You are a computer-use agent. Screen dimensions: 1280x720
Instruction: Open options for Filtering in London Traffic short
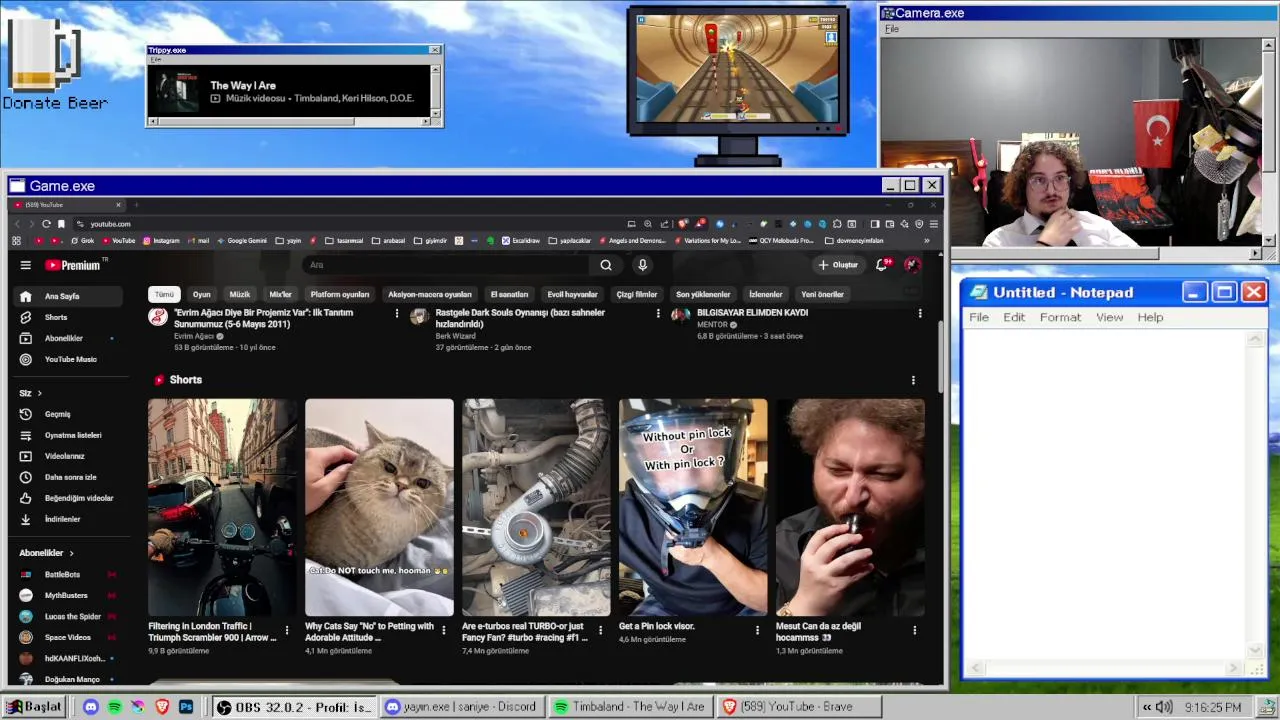(x=287, y=630)
